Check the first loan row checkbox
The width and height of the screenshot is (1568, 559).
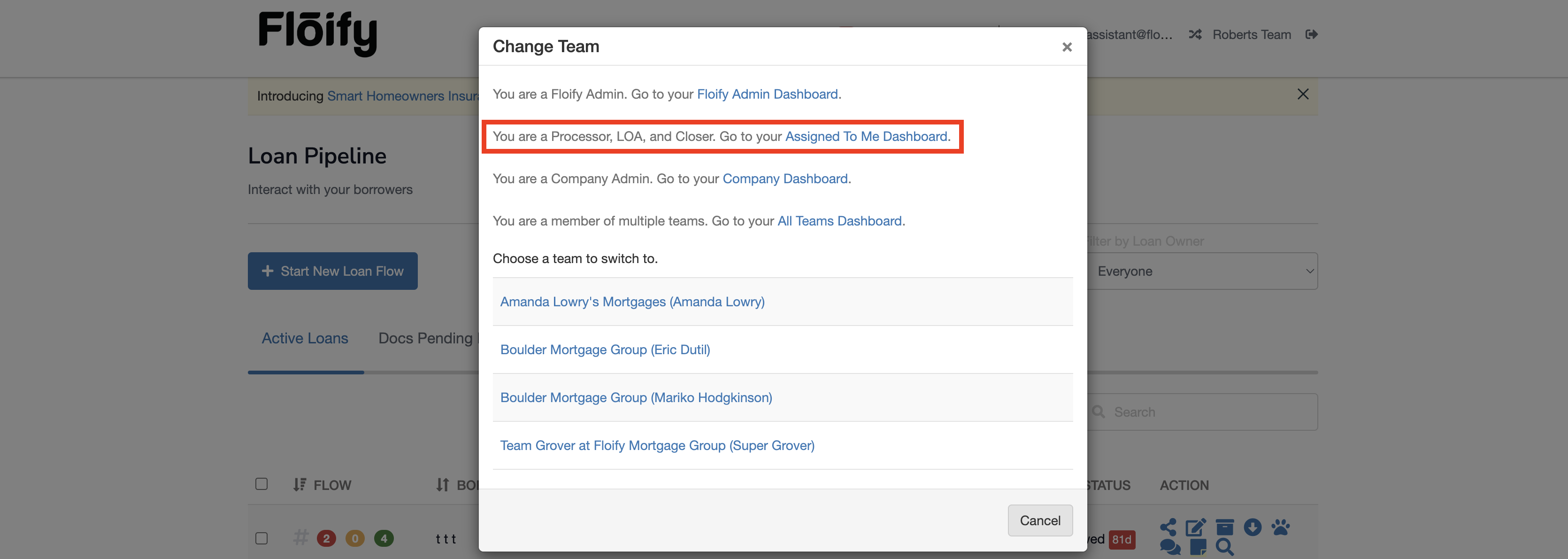tap(262, 538)
